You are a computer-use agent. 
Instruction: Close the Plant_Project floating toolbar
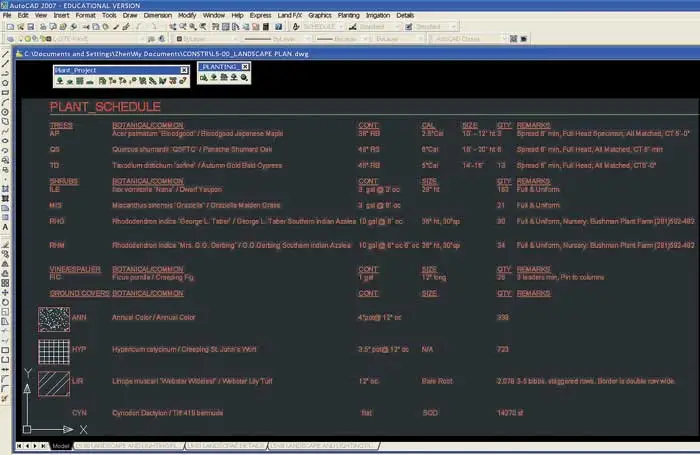click(184, 70)
